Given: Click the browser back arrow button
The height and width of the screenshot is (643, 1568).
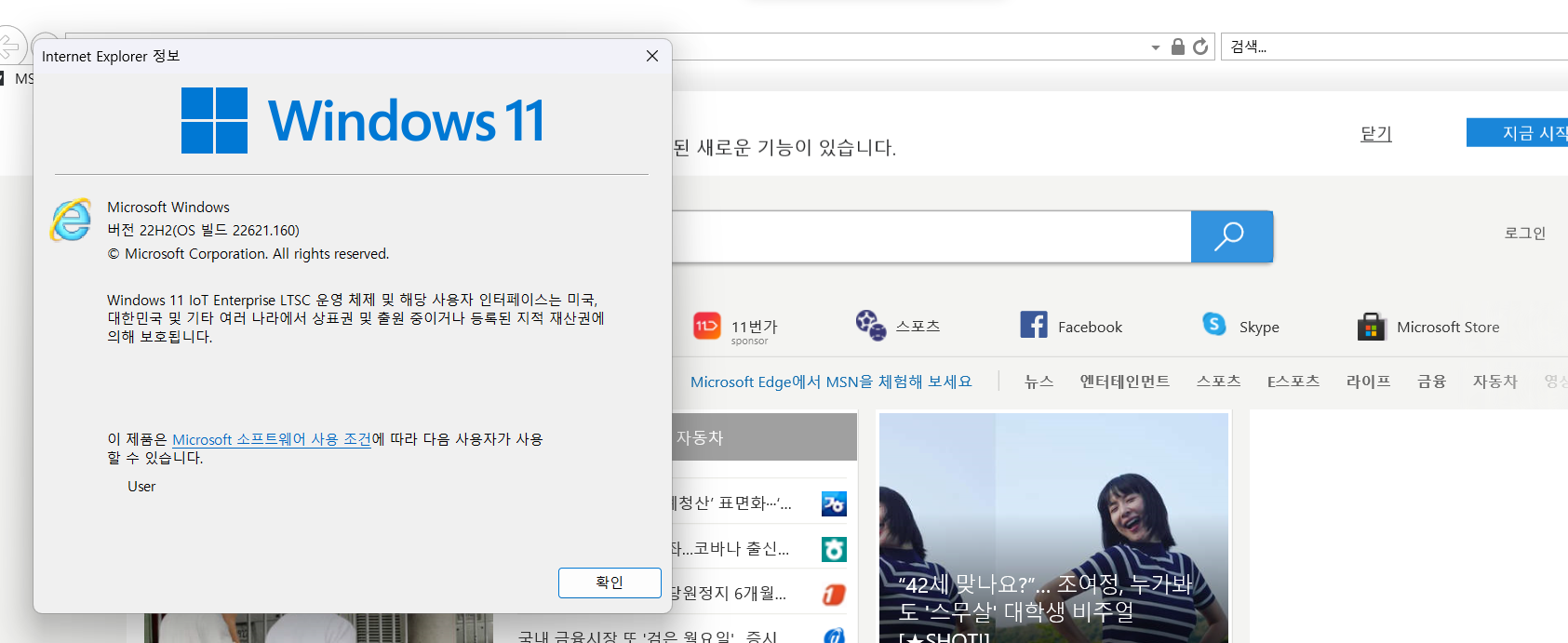Looking at the screenshot, I should pyautogui.click(x=9, y=46).
